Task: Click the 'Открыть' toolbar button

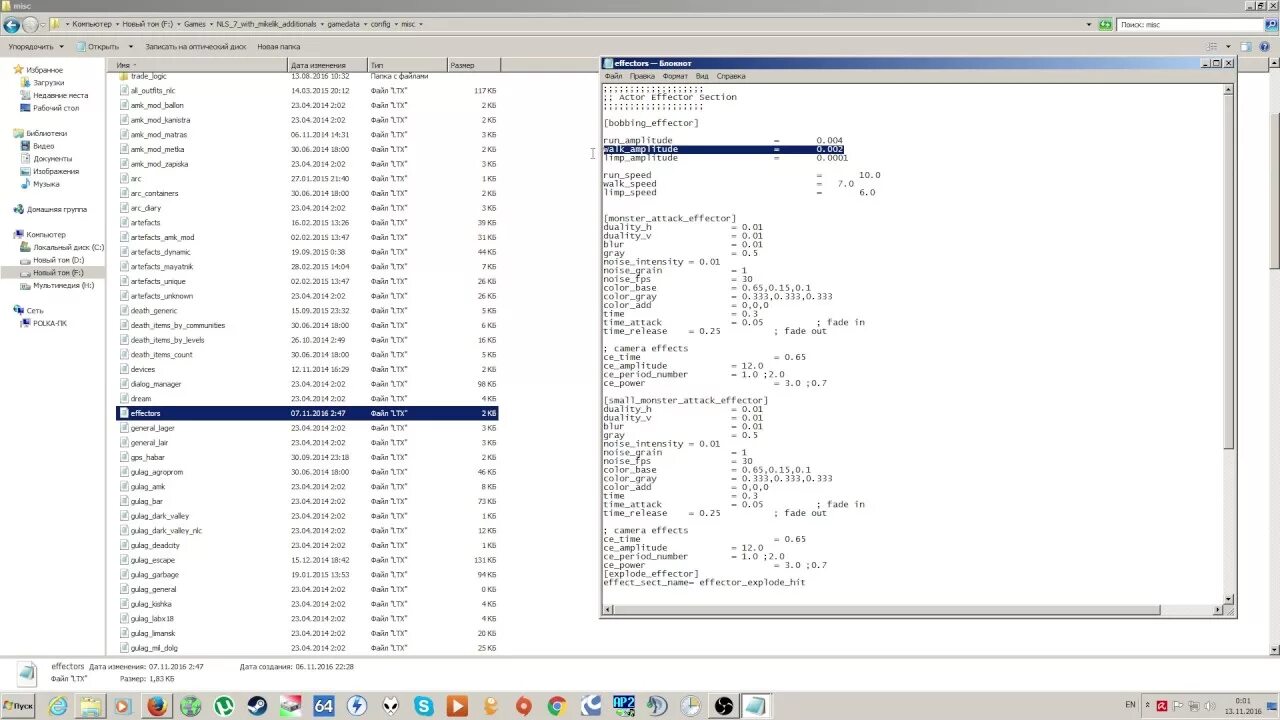Action: click(x=96, y=46)
